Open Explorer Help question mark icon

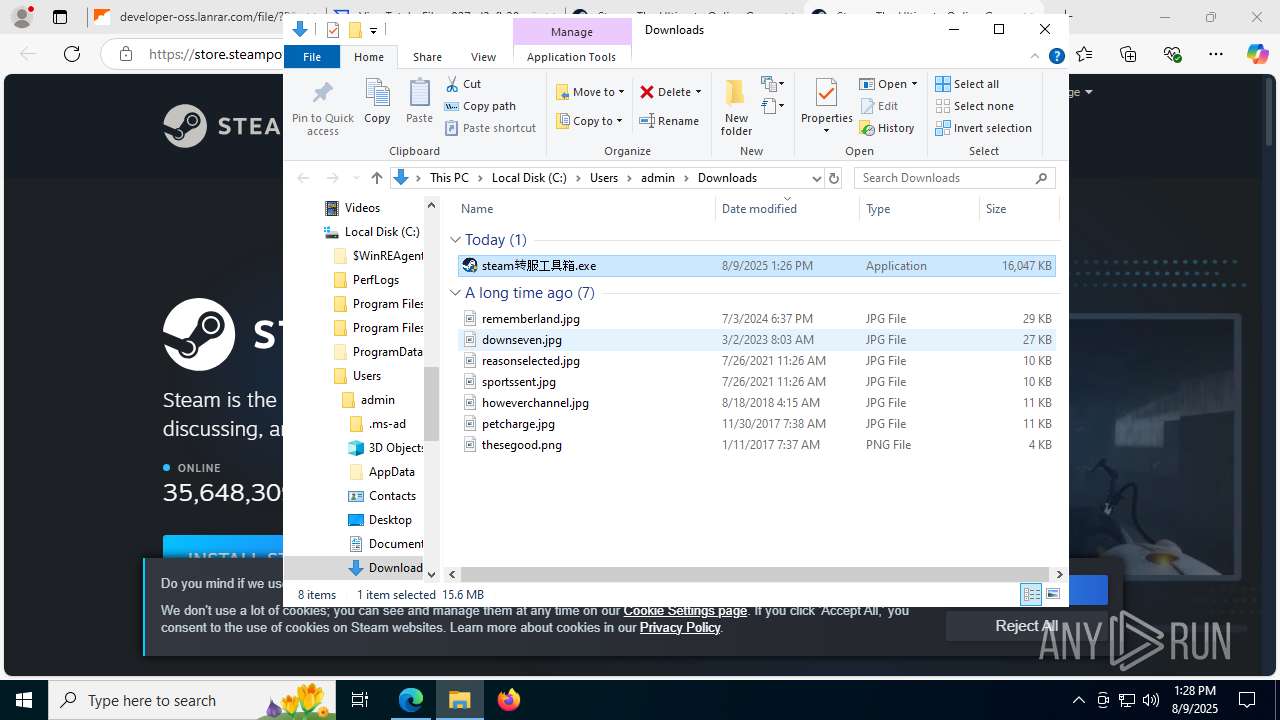pyautogui.click(x=1056, y=57)
